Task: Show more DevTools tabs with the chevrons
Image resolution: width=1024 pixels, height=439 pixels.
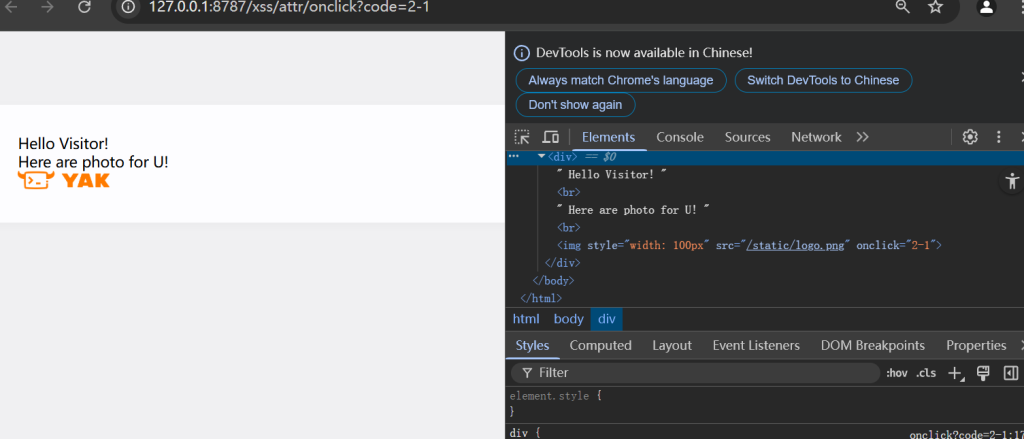Action: click(x=862, y=137)
